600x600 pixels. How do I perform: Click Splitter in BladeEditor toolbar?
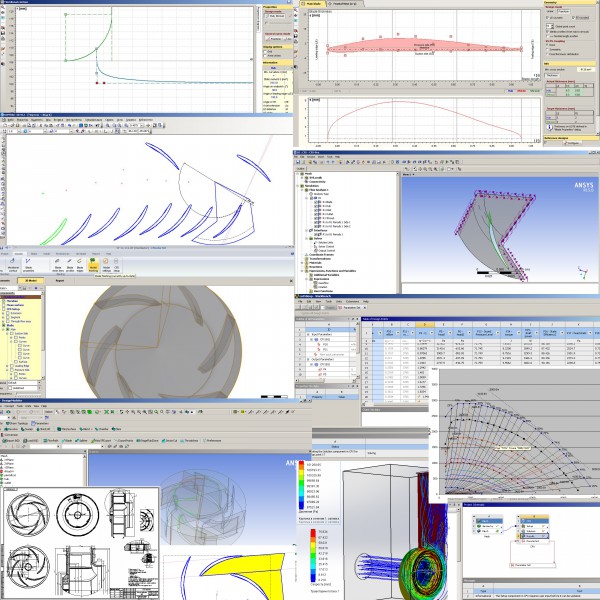pyautogui.click(x=81, y=441)
